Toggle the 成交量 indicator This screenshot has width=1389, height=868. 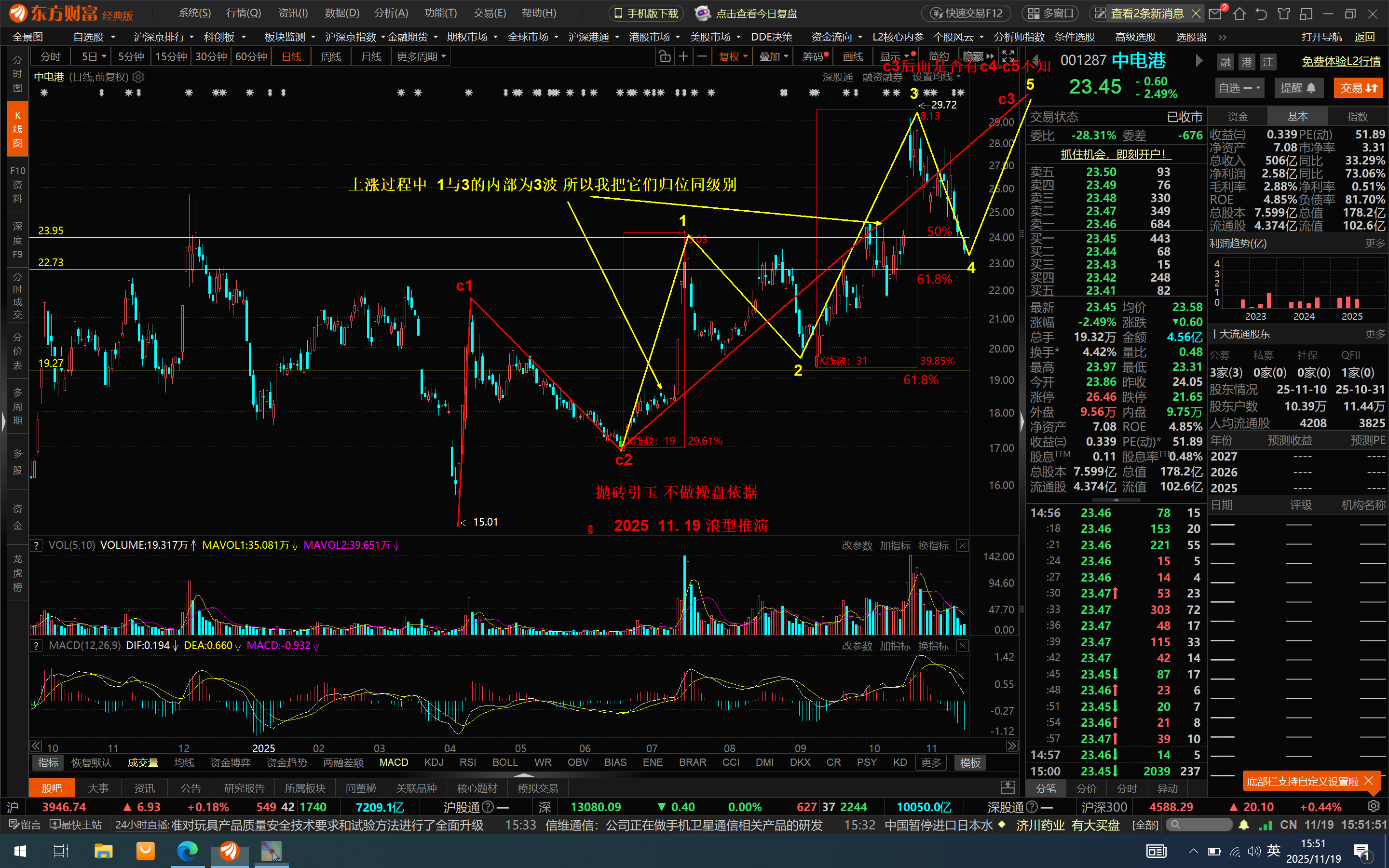pos(142,762)
